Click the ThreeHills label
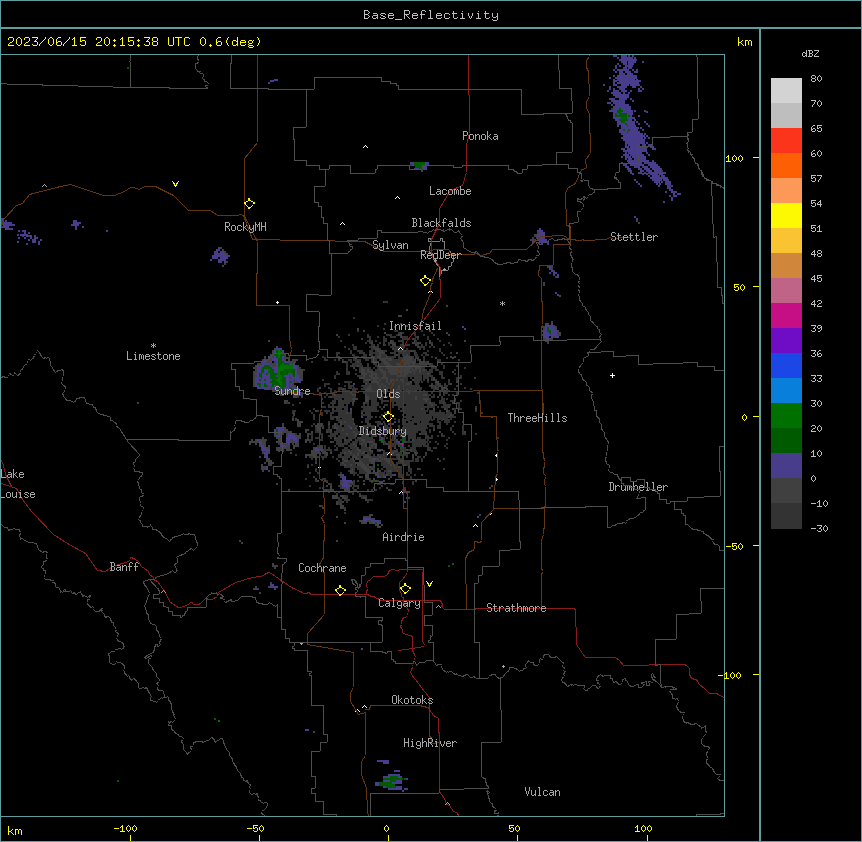The image size is (862, 842). [x=537, y=418]
